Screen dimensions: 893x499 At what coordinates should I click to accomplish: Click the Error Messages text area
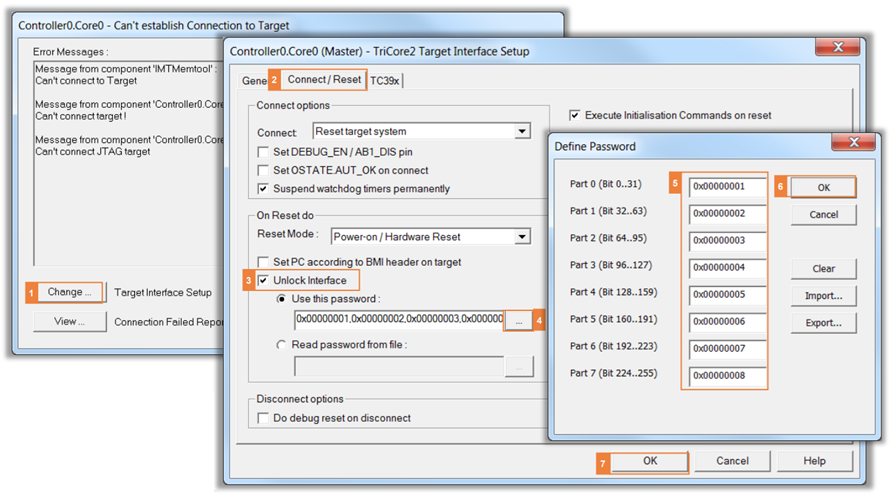pos(129,163)
